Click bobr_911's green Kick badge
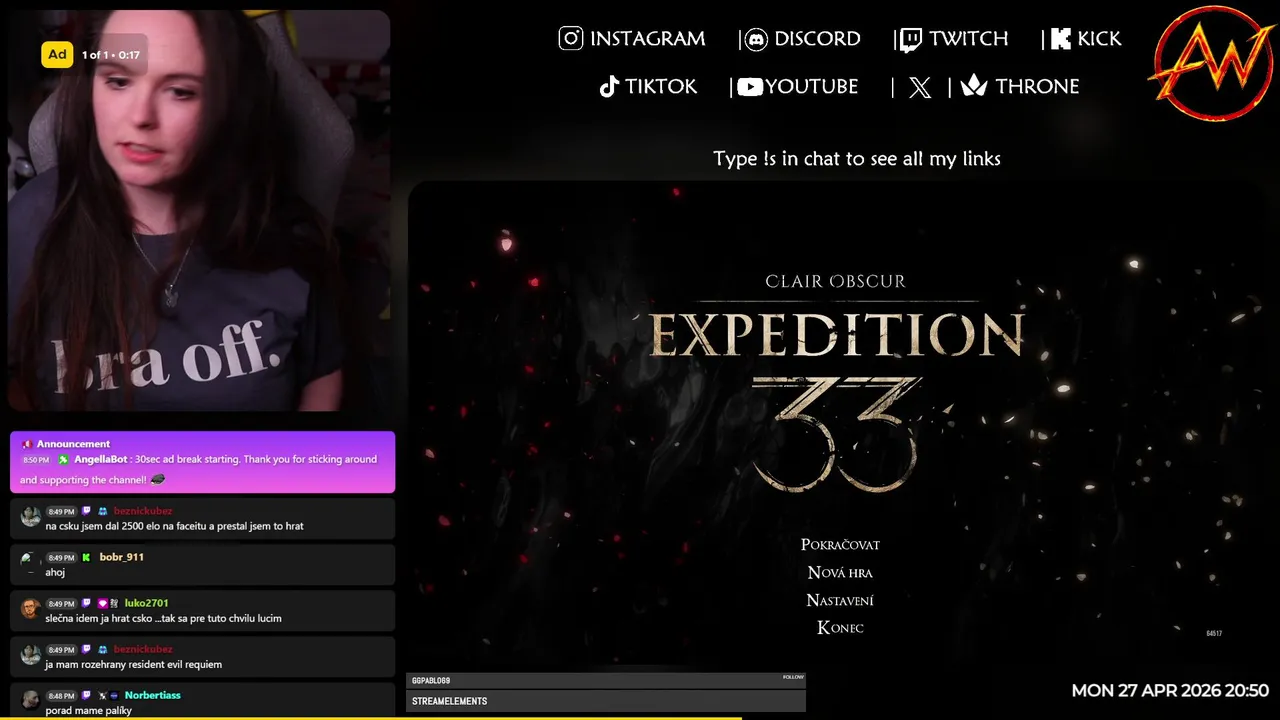The height and width of the screenshot is (720, 1280). [86, 558]
